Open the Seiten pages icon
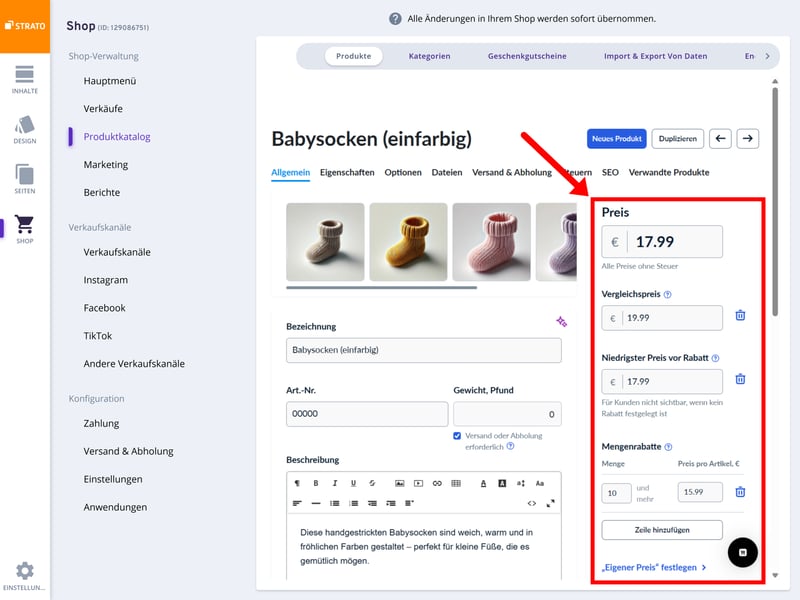This screenshot has height=600, width=800. pyautogui.click(x=24, y=180)
